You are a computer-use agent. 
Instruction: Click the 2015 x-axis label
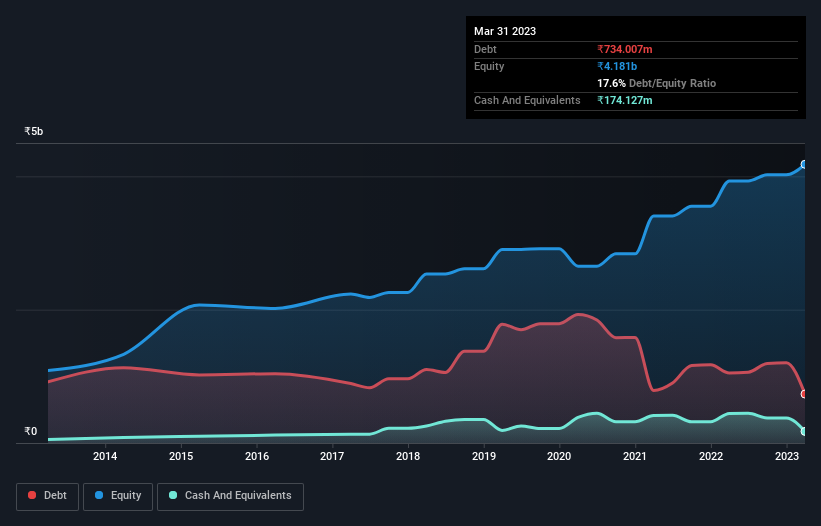coord(181,456)
